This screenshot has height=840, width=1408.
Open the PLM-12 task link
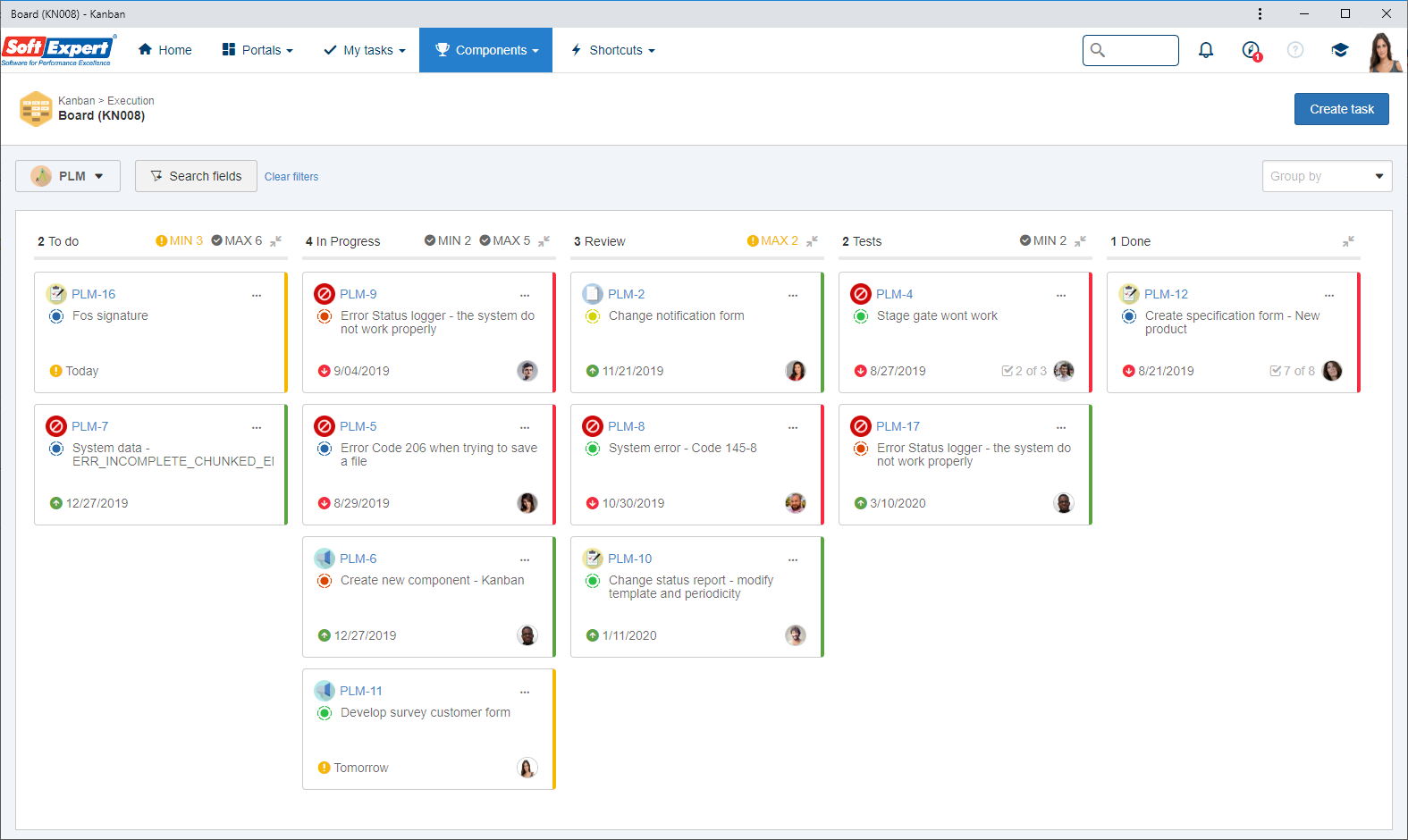(x=1166, y=294)
